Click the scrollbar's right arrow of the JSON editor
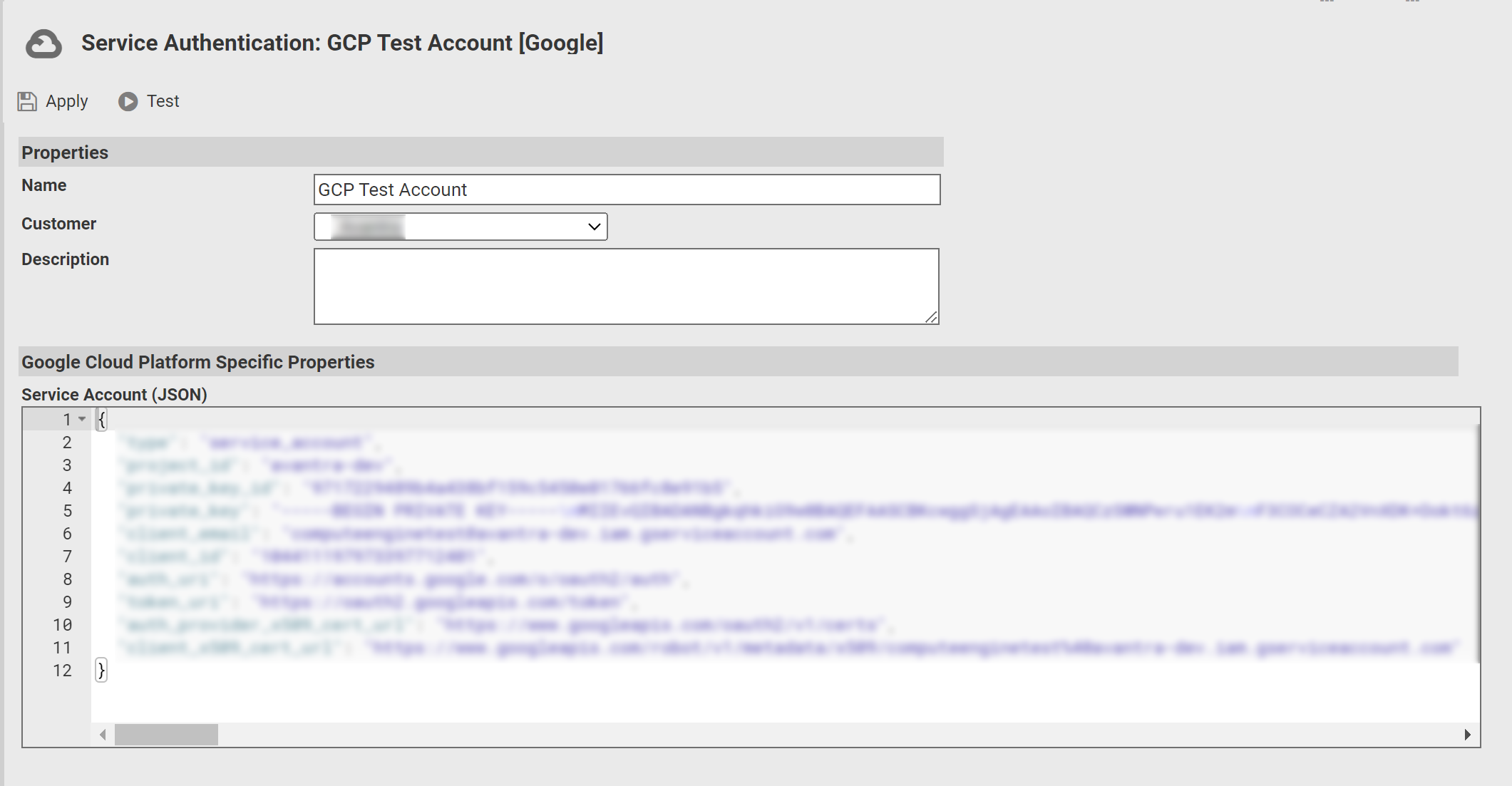This screenshot has height=786, width=1512. (1466, 734)
